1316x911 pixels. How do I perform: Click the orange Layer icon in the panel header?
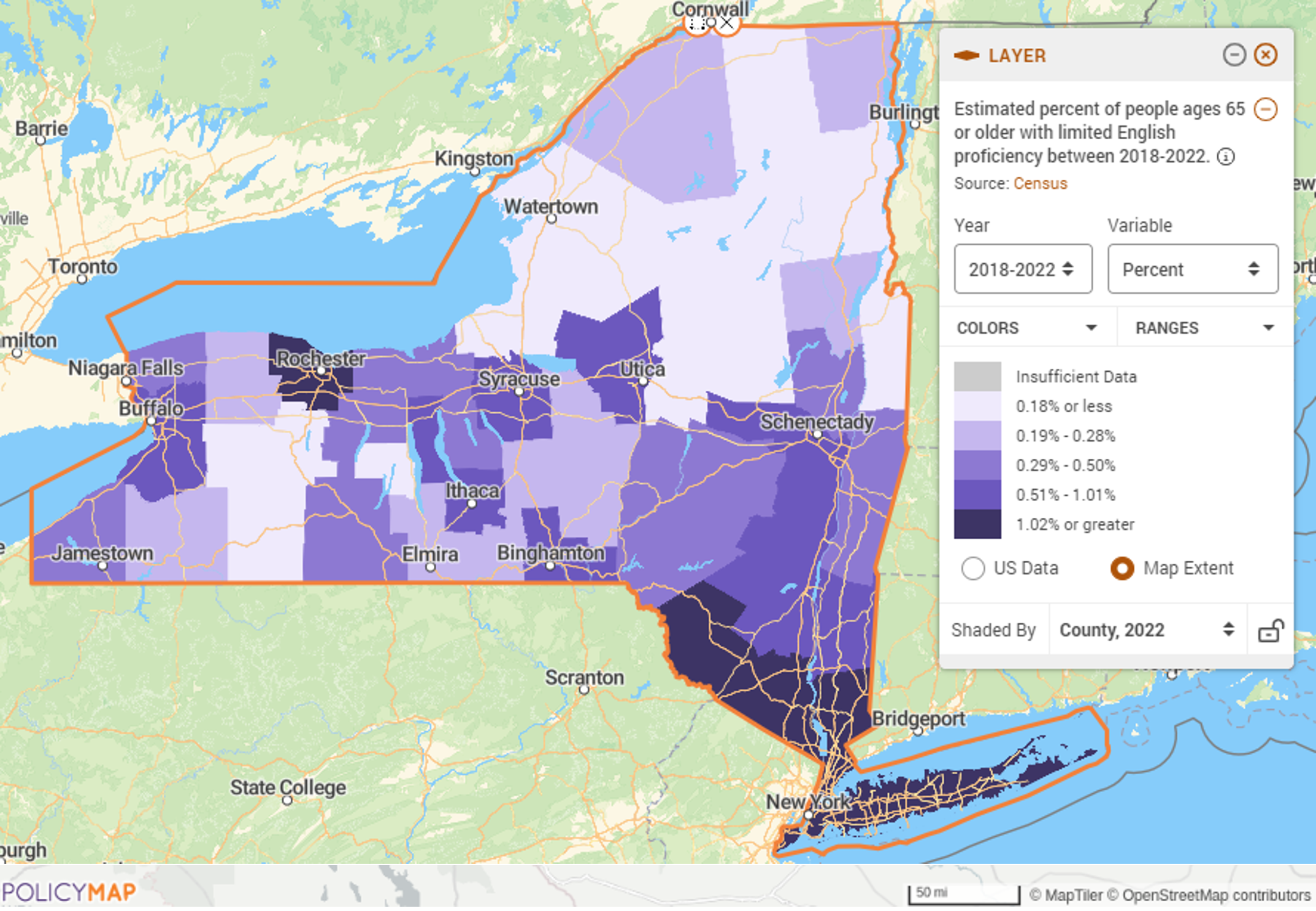pyautogui.click(x=966, y=56)
